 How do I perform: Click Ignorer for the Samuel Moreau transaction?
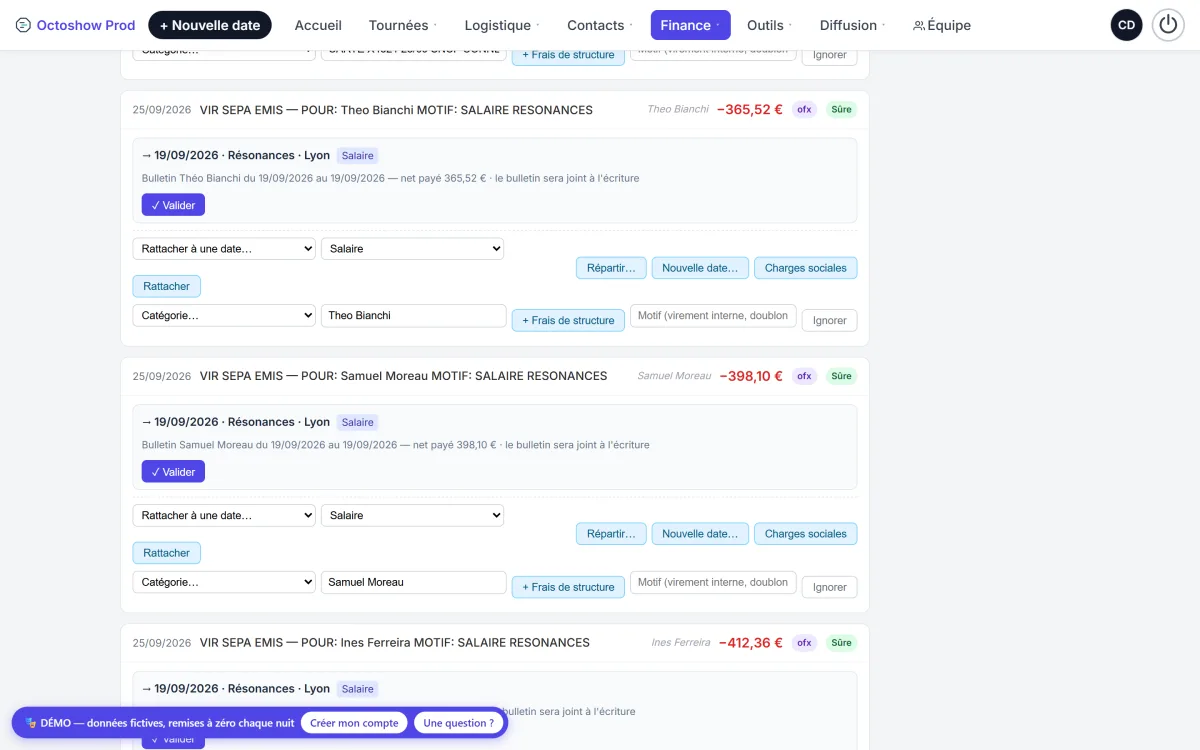coord(830,587)
